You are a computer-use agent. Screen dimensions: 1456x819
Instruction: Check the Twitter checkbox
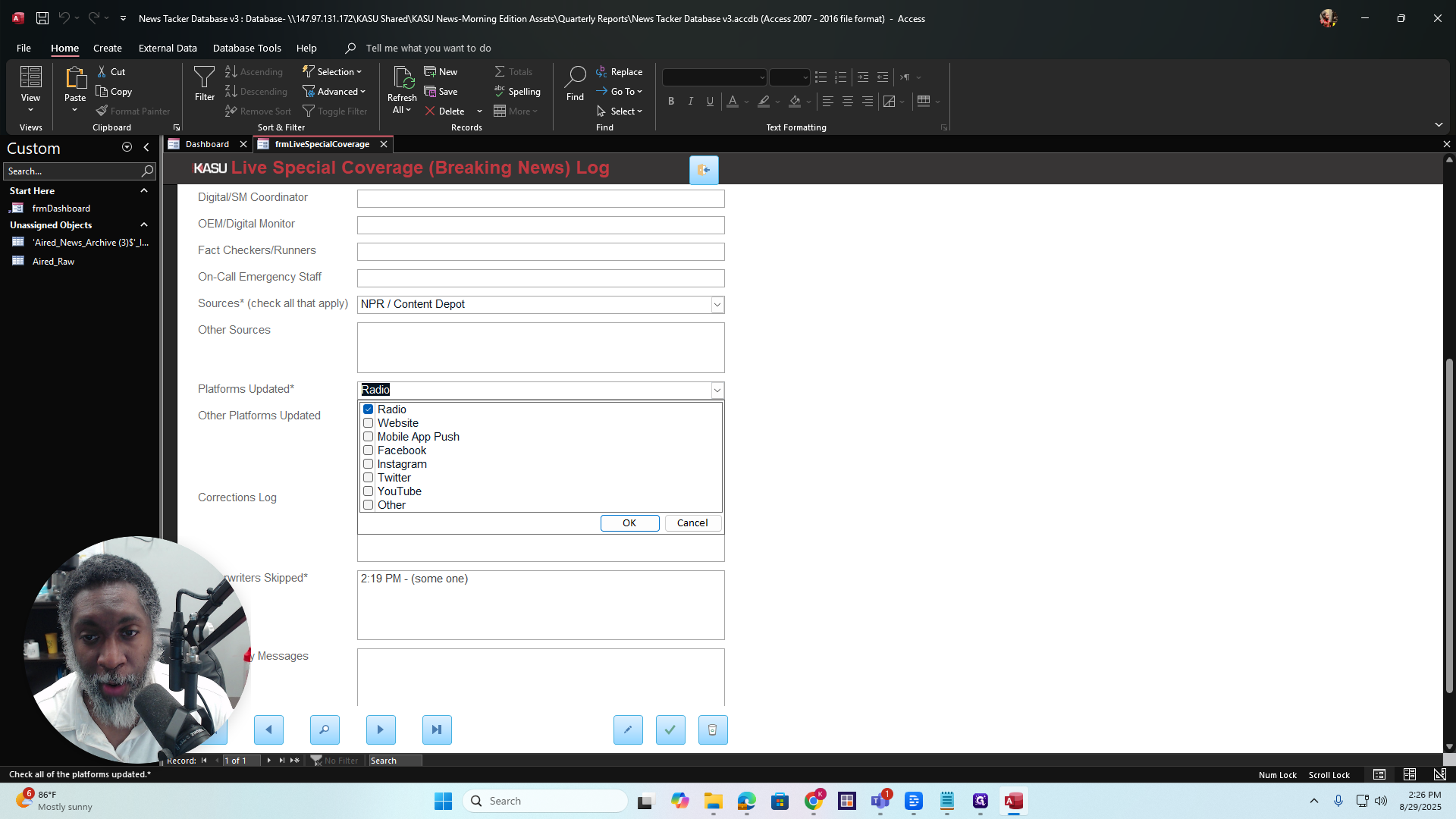pyautogui.click(x=368, y=478)
